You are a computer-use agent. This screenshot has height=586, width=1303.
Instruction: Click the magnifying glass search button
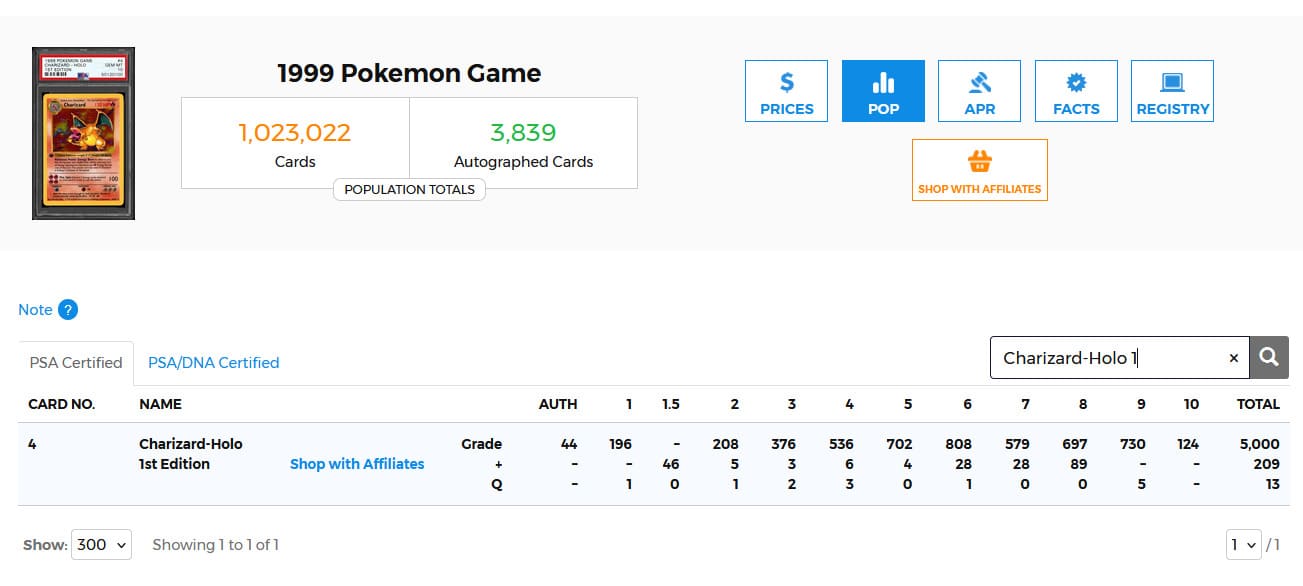pos(1269,357)
